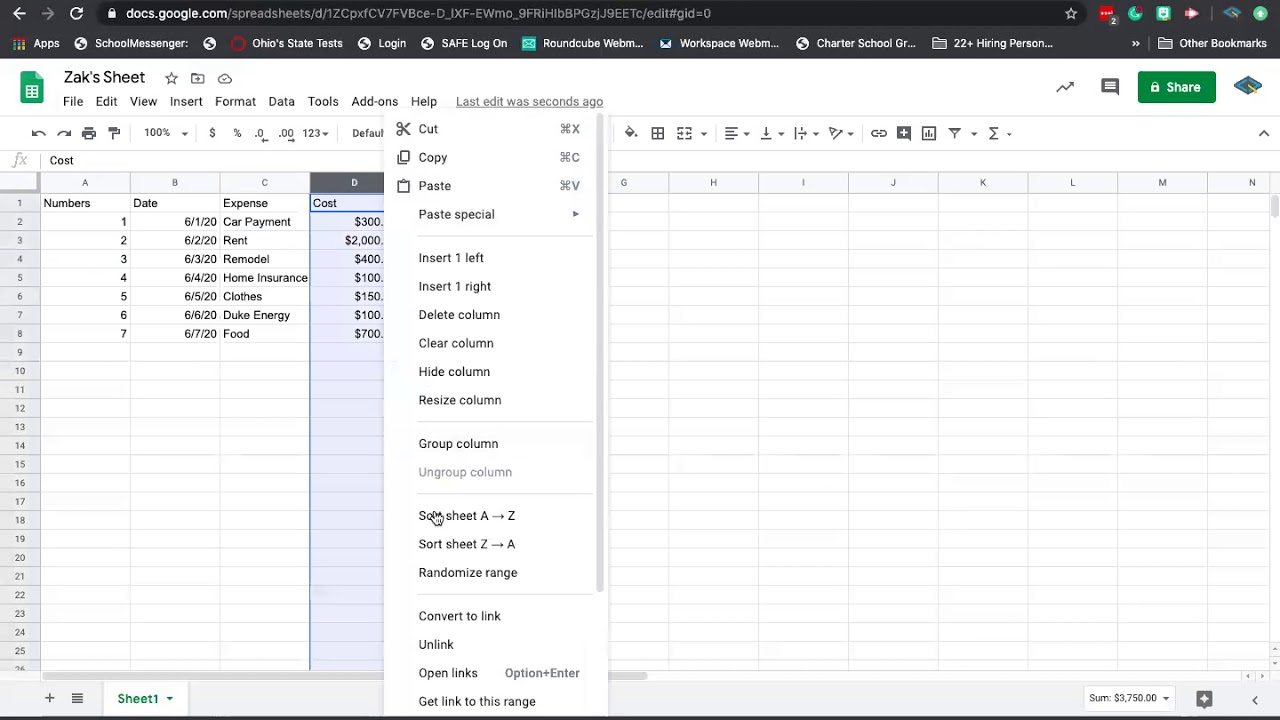Select the column G header
Screen dimensions: 1280x720
[624, 183]
